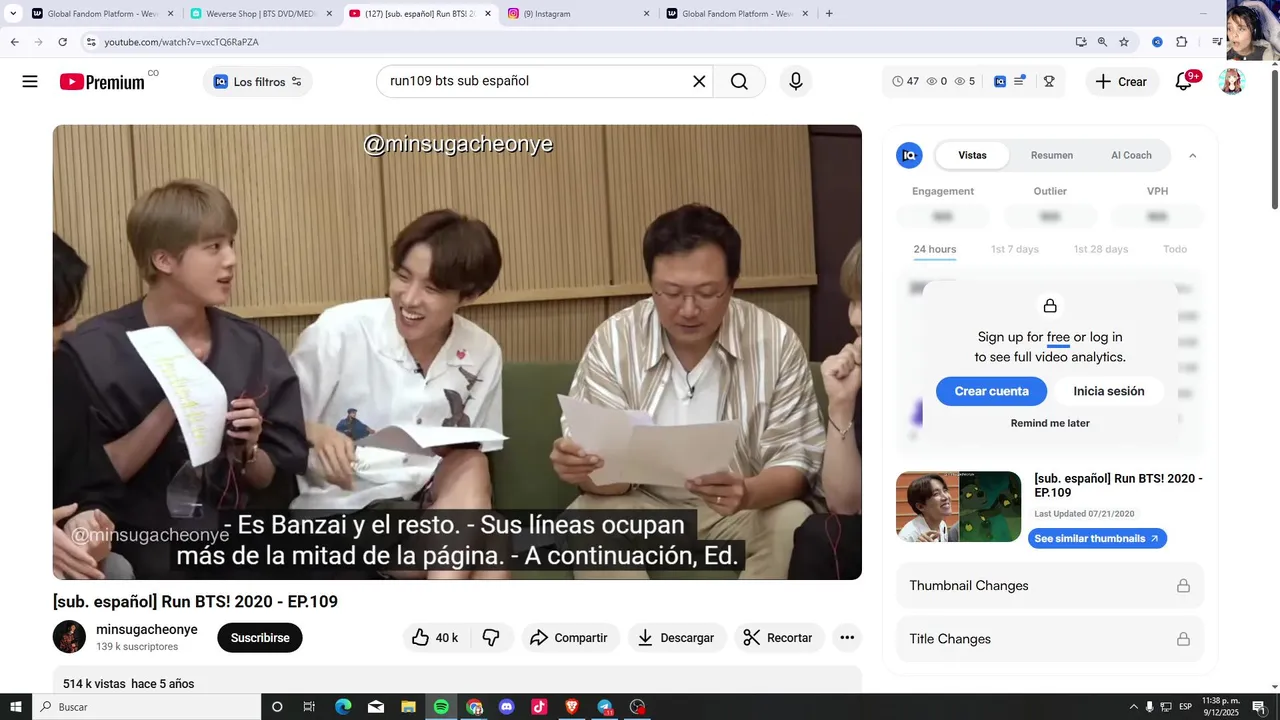This screenshot has height=720, width=1280.
Task: Click the Recortar clip button
Action: 778,638
